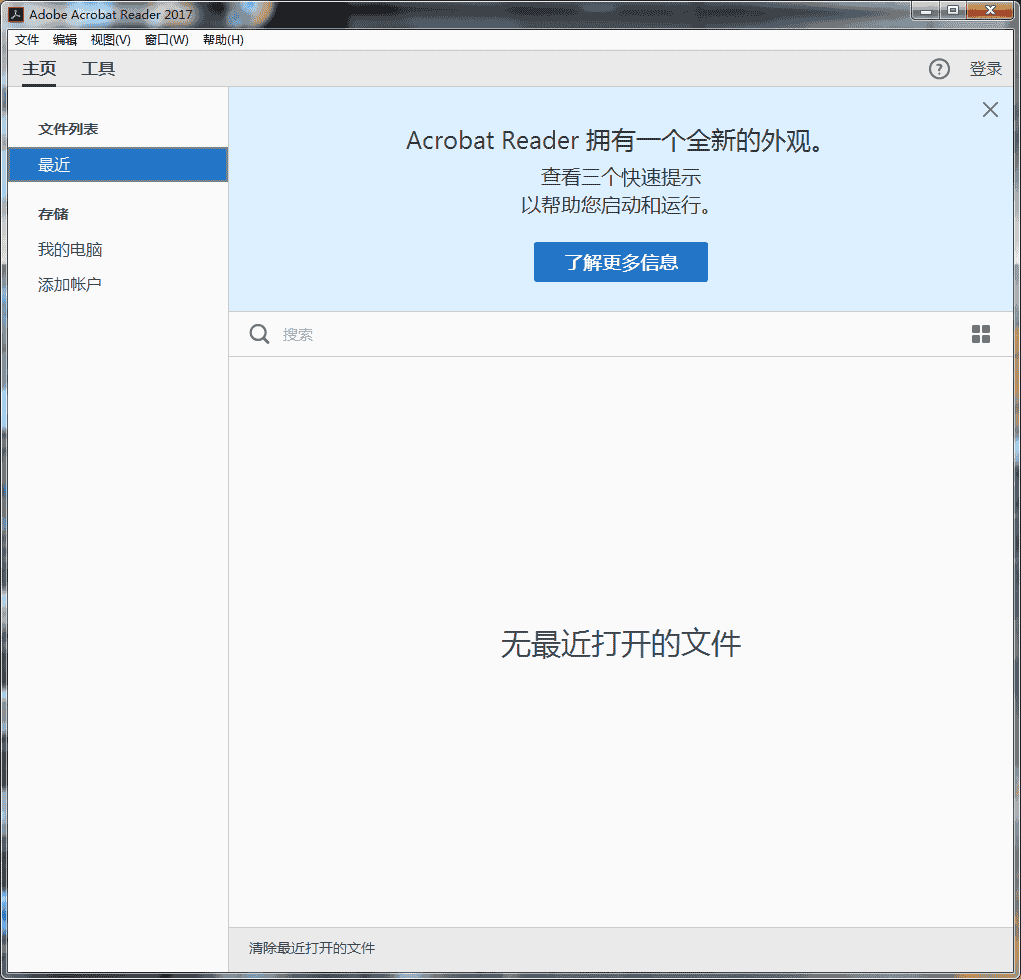Select 我的电脑 under storage
The height and width of the screenshot is (980, 1021).
tap(70, 250)
